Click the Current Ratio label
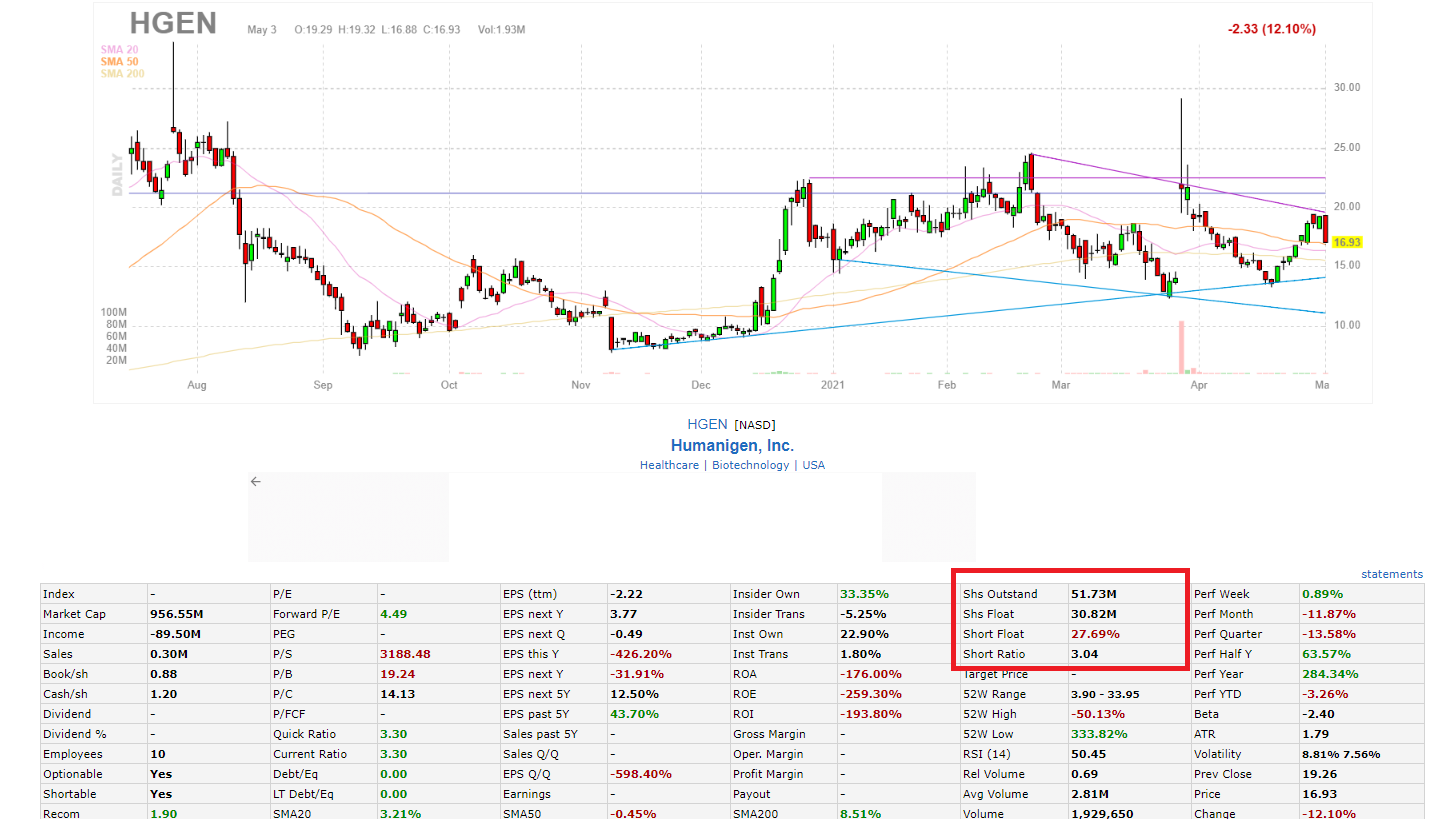The height and width of the screenshot is (819, 1433). [308, 754]
